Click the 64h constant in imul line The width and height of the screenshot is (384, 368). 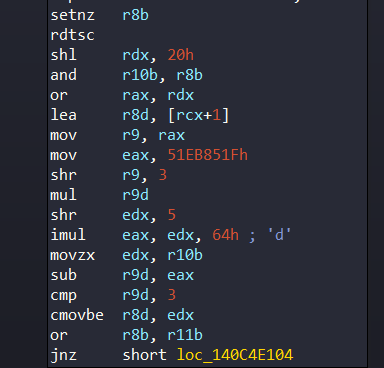(226, 235)
